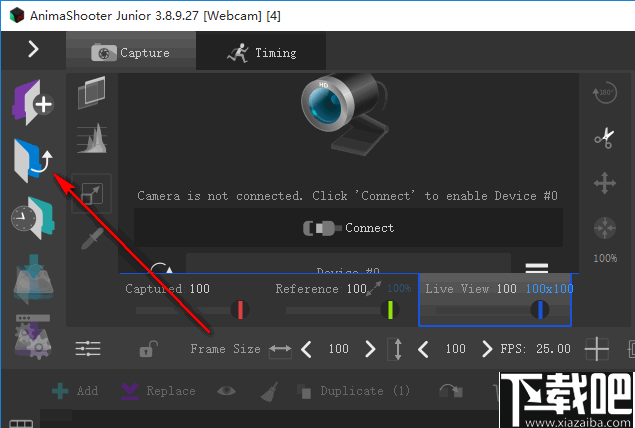Click the broom clear frames icon
Screen dimensions: 635x428
(269, 391)
